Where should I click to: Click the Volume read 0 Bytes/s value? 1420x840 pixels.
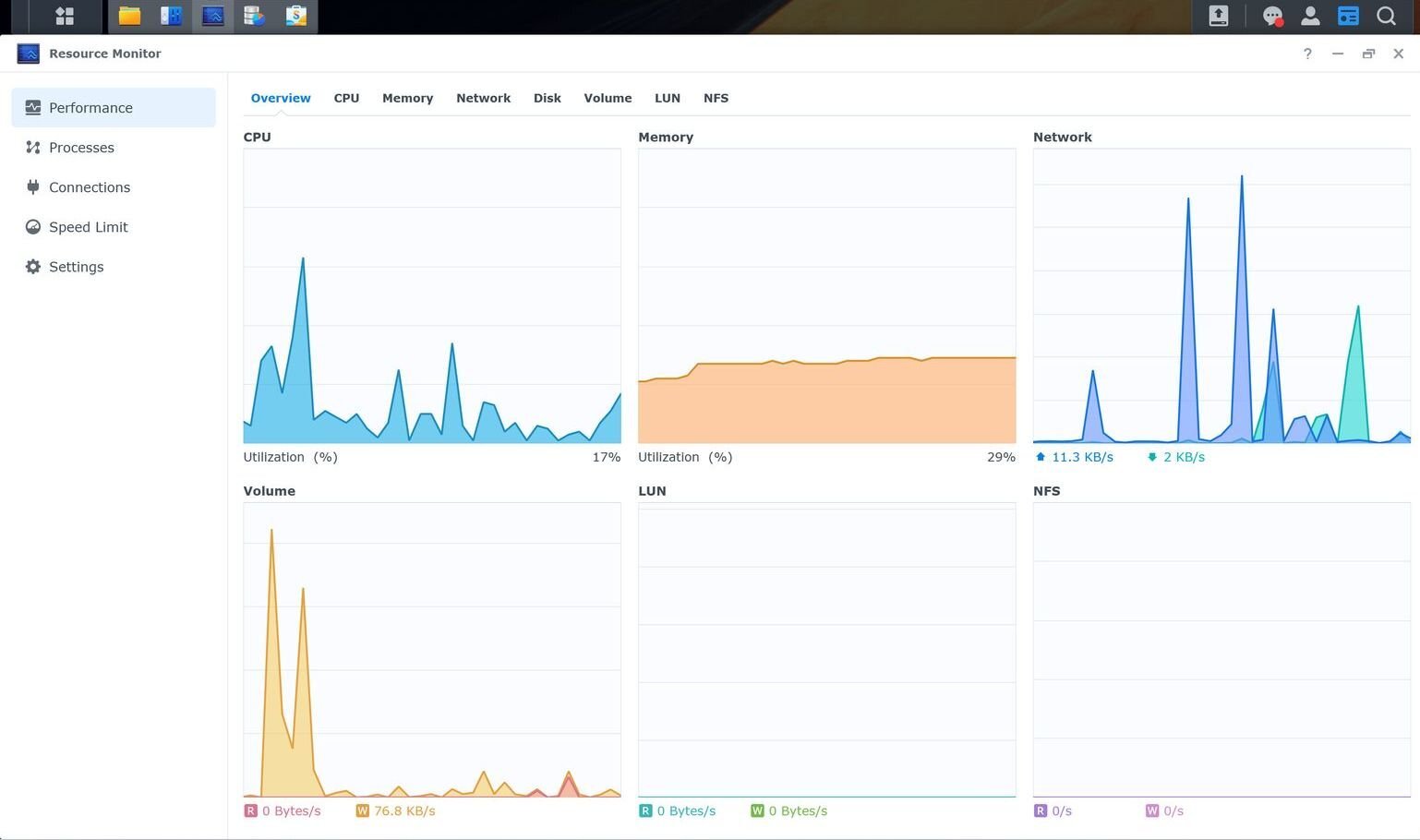click(291, 810)
